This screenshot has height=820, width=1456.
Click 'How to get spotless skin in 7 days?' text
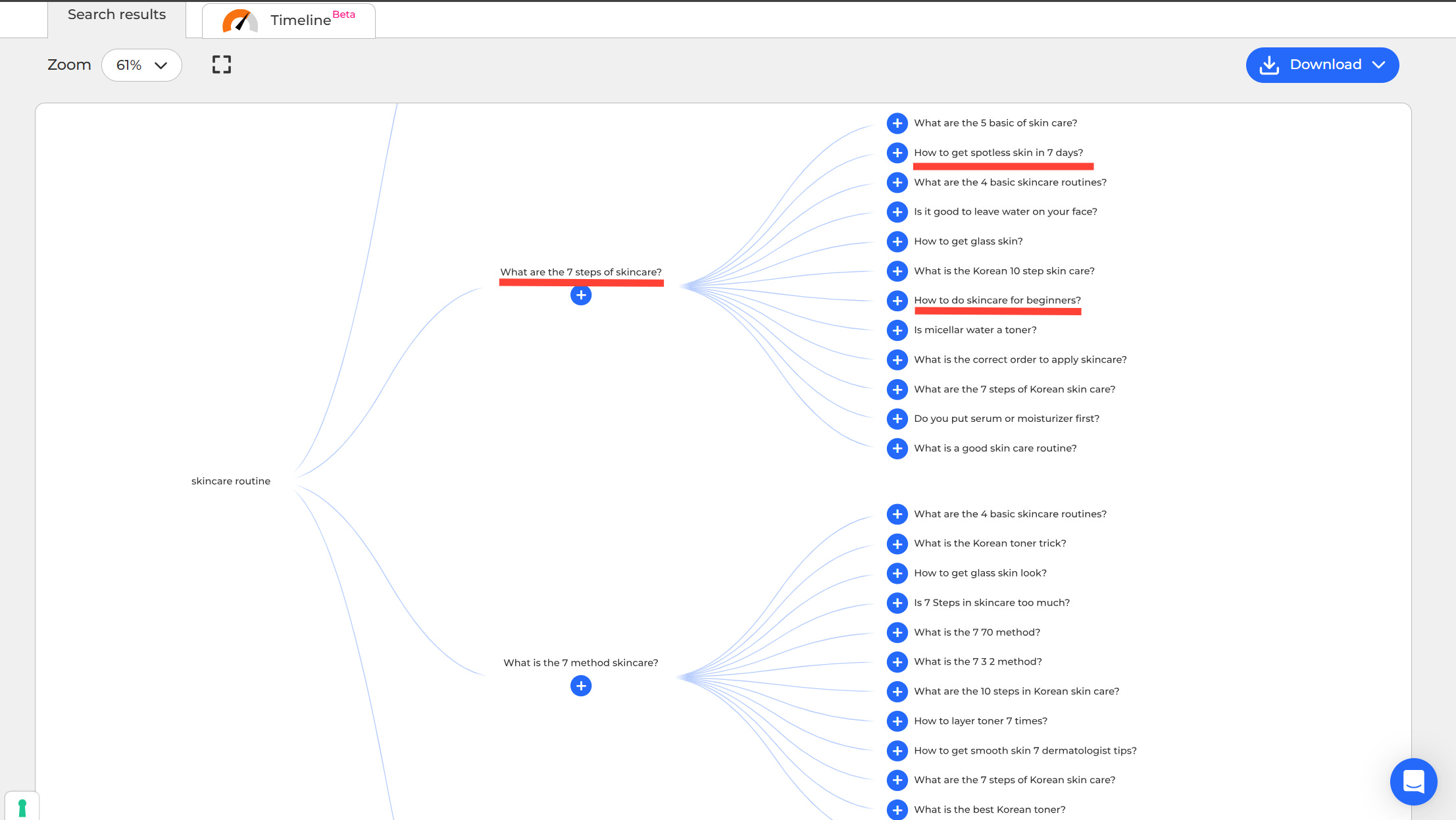[998, 153]
